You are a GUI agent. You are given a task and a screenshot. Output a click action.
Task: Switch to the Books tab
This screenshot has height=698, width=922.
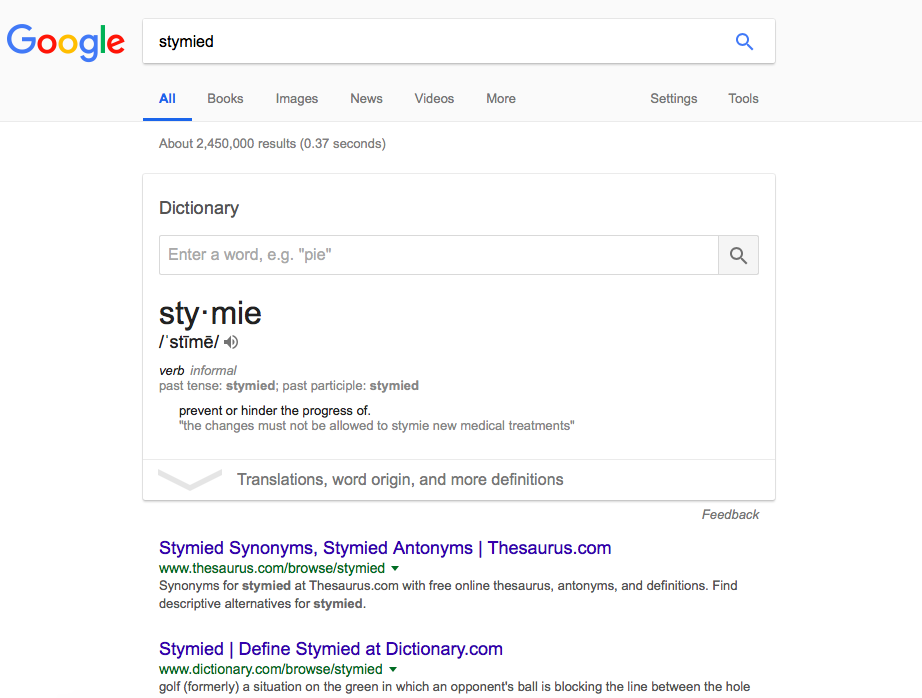tap(225, 99)
